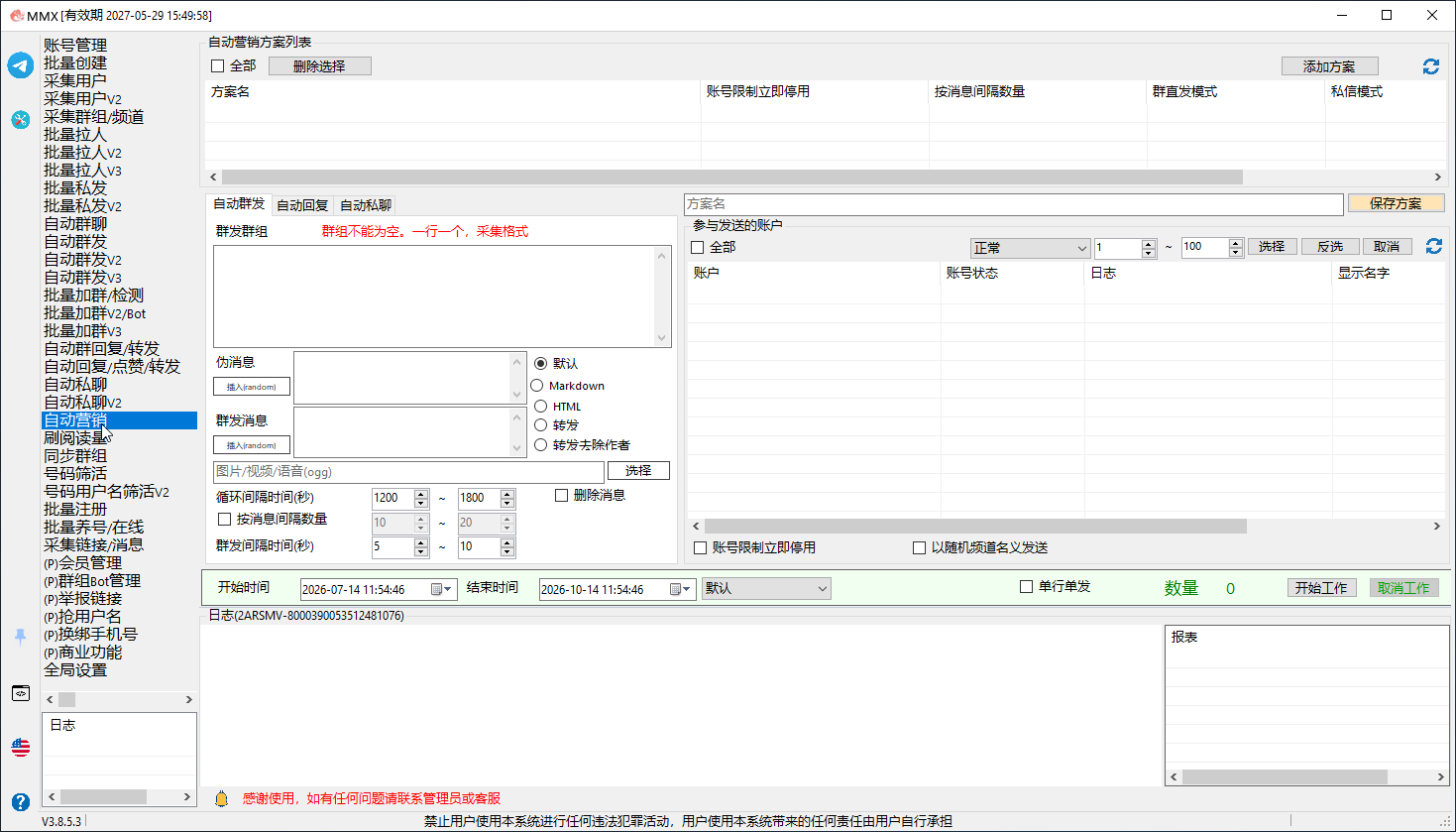Enable 删除消息 checkbox
The width and height of the screenshot is (1456, 832).
[562, 495]
